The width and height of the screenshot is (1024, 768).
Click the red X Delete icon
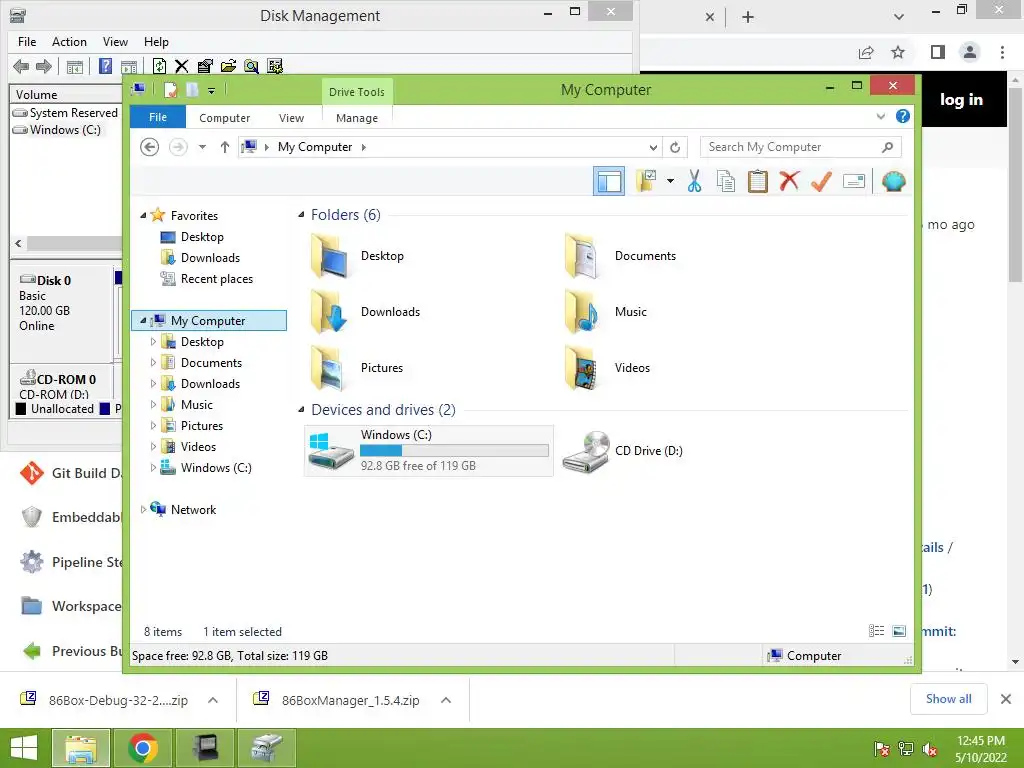coord(789,180)
